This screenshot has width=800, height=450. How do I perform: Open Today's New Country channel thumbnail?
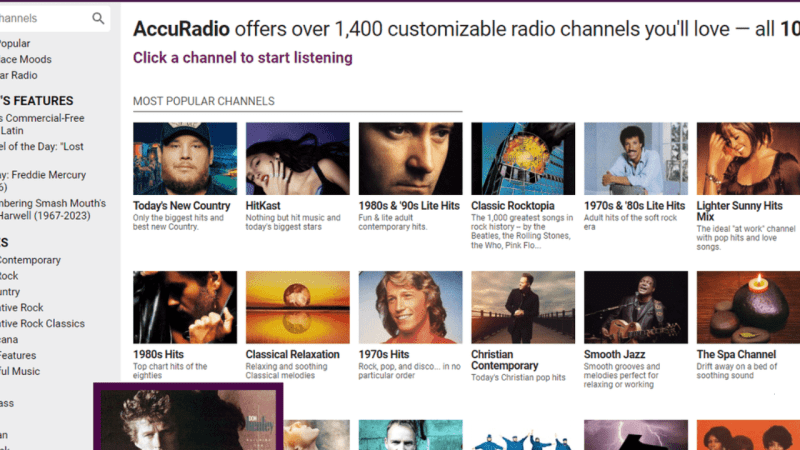[x=185, y=158]
